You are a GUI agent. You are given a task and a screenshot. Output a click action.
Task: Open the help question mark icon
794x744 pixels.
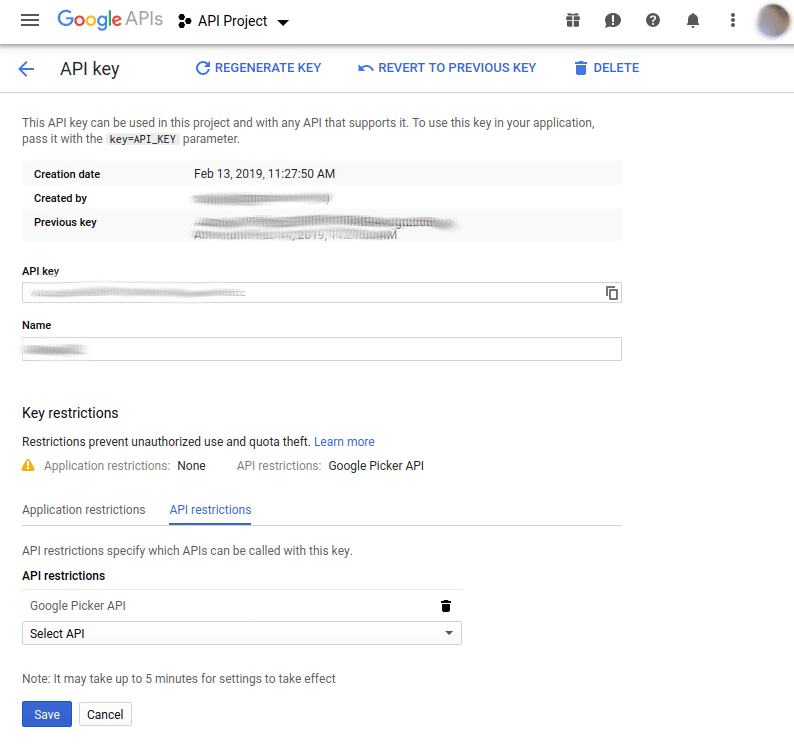point(653,20)
